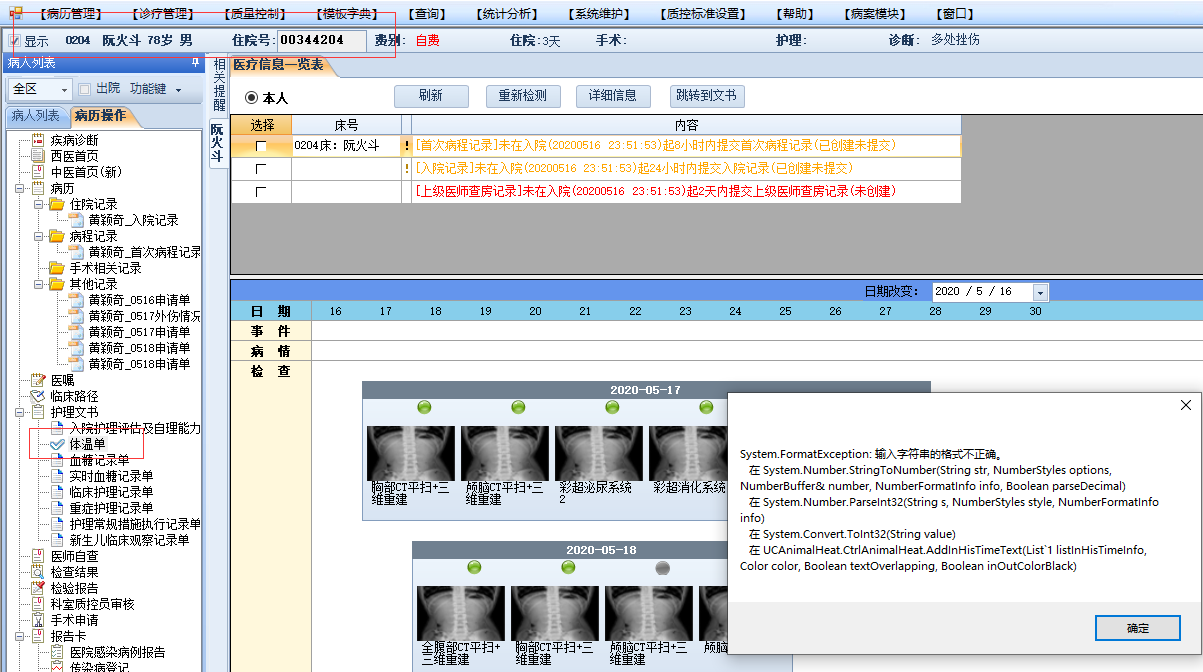1203x672 pixels.
Task: Open the 全腹部CT平扫+三维重建 thumbnail on 2020-05-18
Action: (x=461, y=613)
